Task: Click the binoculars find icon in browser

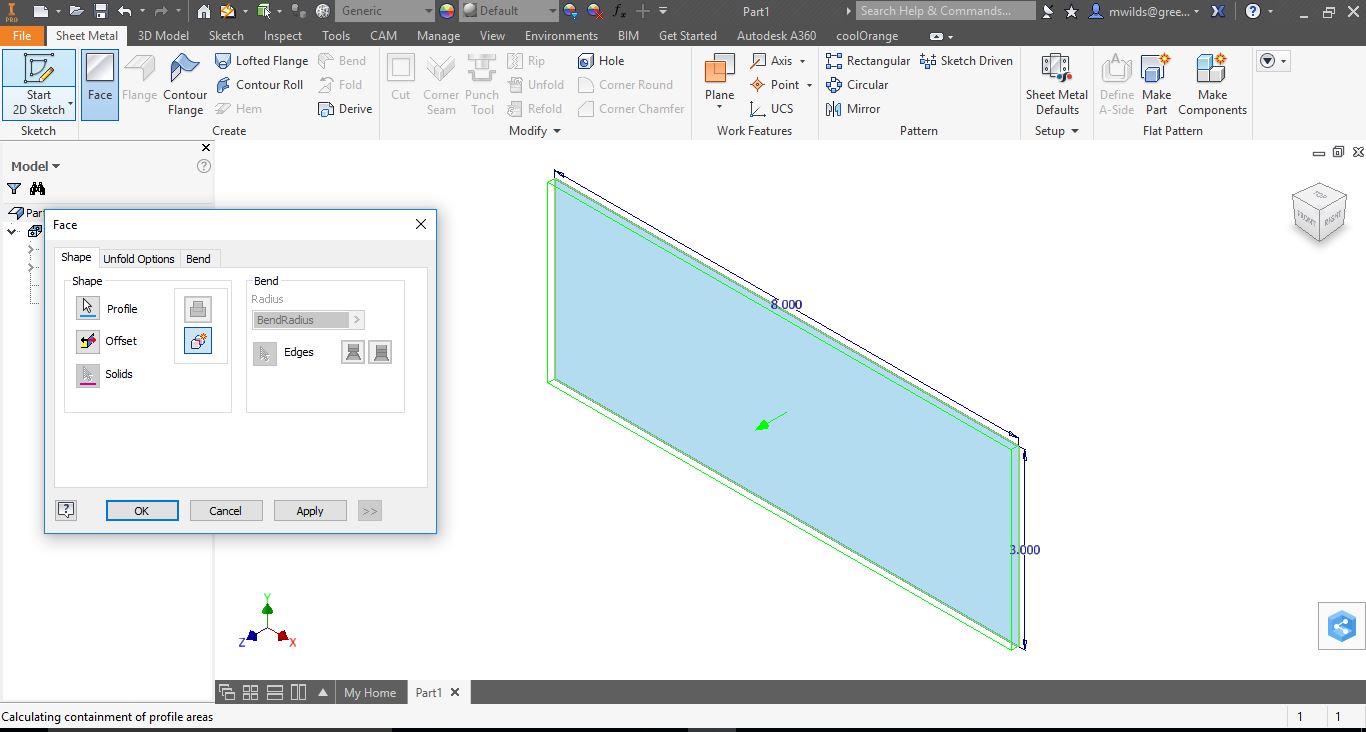Action: [38, 188]
